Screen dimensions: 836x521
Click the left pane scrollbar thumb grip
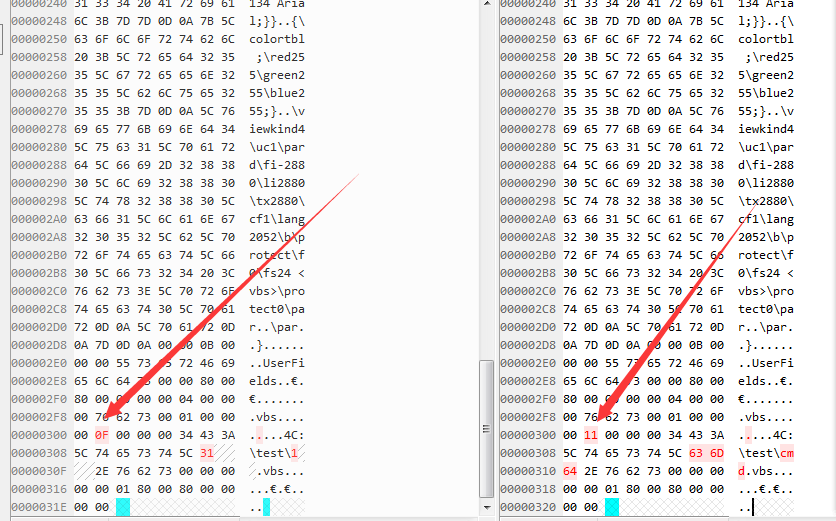[486, 429]
